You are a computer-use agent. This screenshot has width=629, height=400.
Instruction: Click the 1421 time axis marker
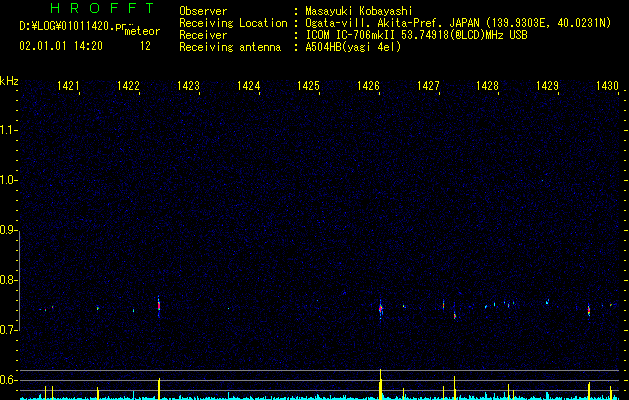[68, 85]
